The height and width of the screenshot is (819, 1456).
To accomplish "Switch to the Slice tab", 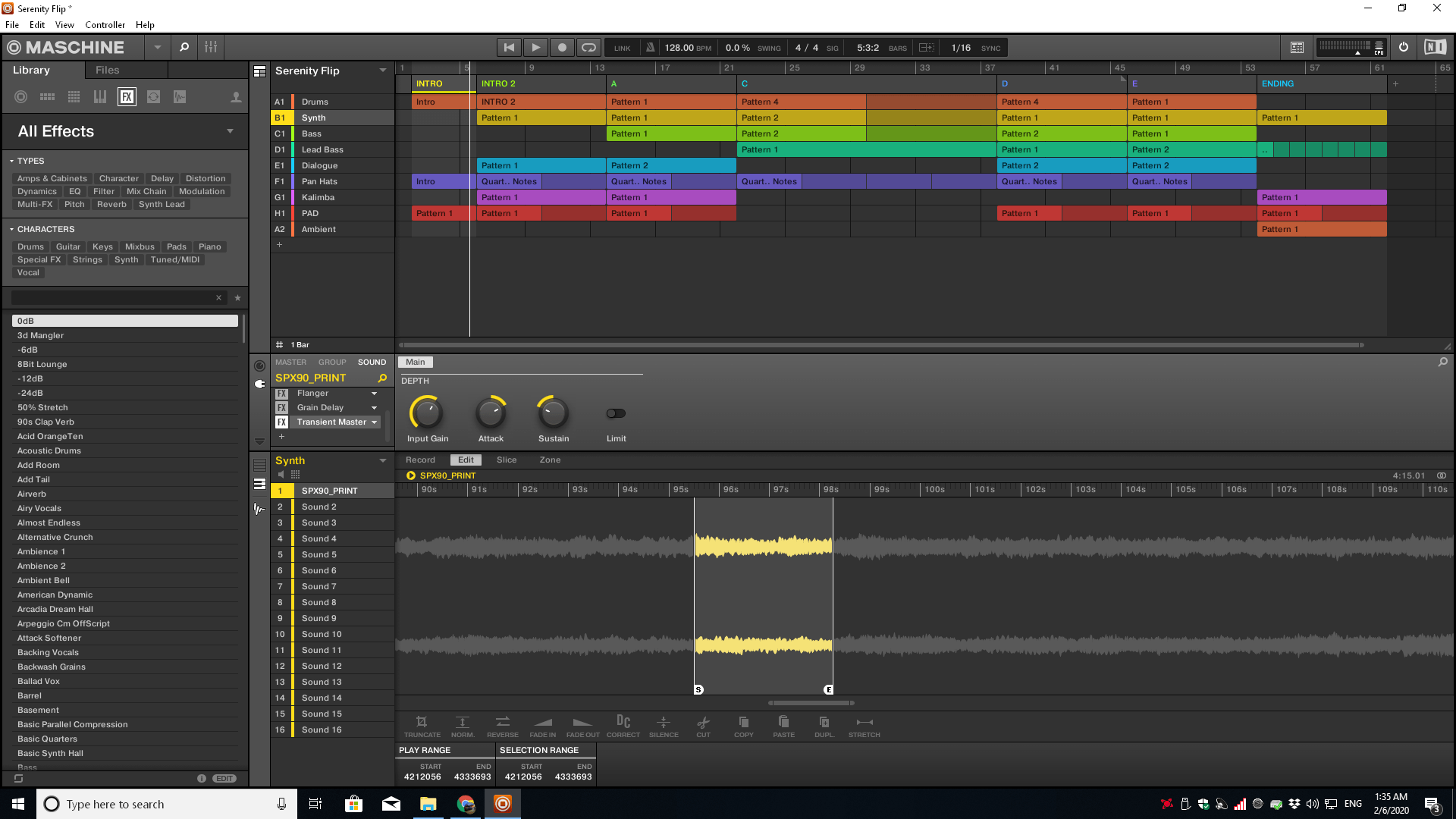I will tap(506, 460).
